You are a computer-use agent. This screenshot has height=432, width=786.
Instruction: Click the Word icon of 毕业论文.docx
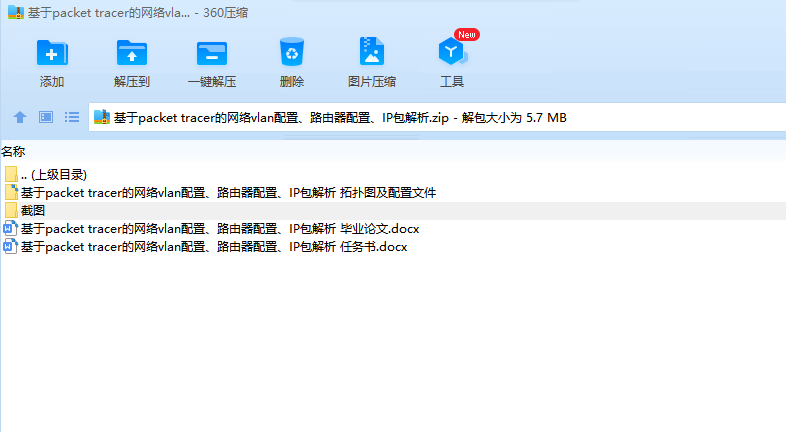(11, 229)
